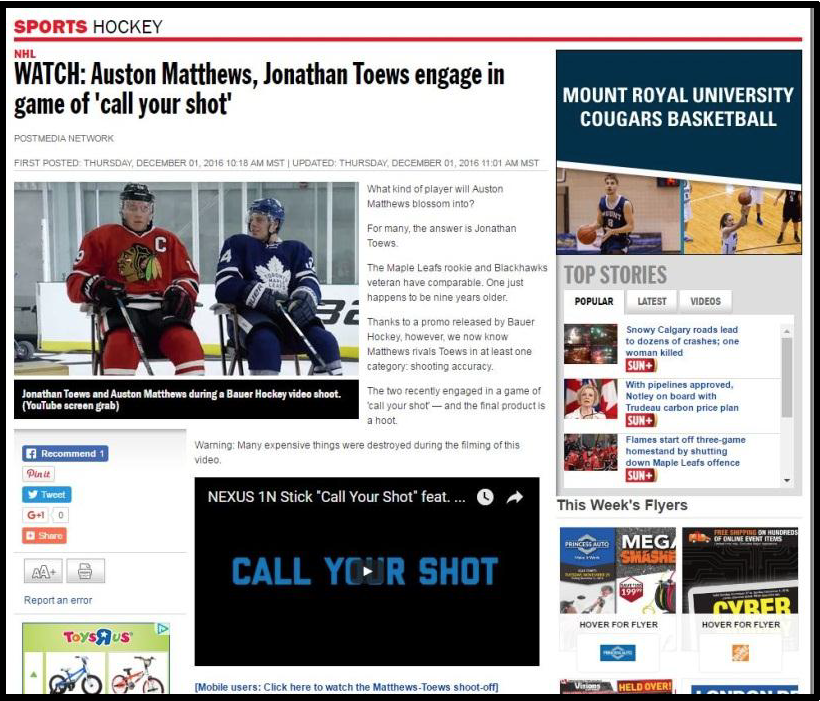Click the Twitter Tweet button
Image resolution: width=820 pixels, height=701 pixels.
[47, 494]
